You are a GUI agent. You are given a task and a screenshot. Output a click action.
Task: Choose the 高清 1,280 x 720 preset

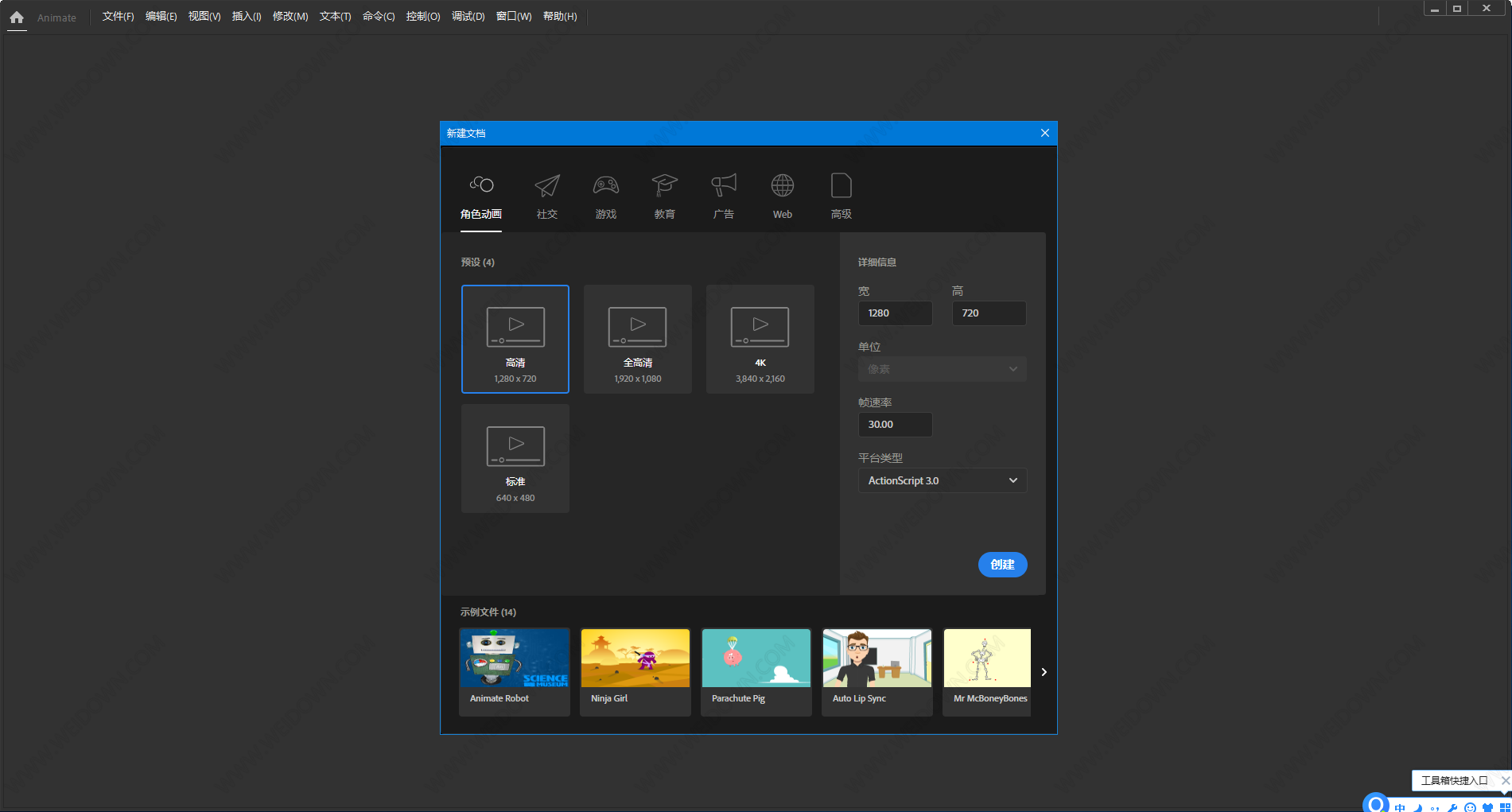point(515,339)
